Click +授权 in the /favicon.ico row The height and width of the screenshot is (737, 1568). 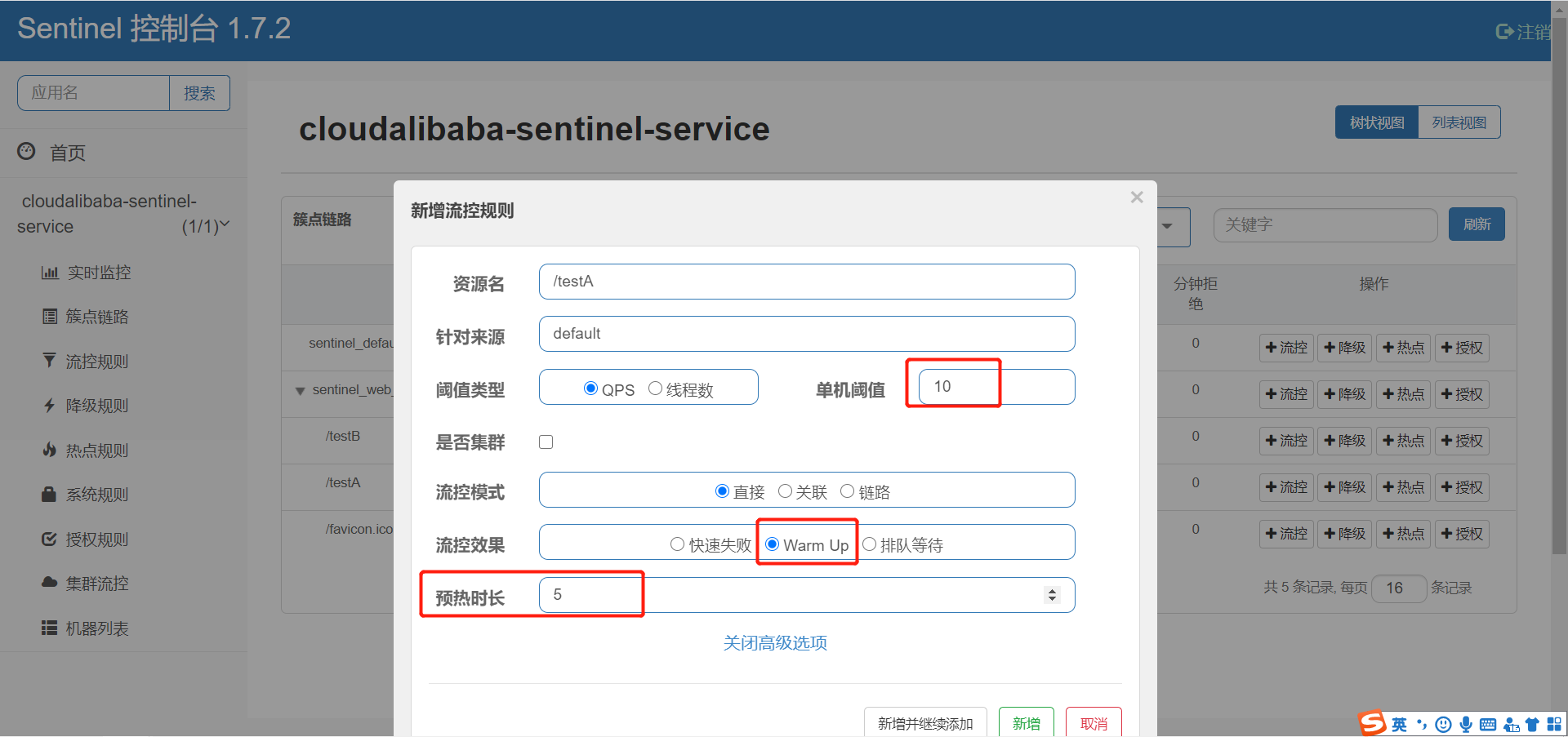coord(1462,534)
